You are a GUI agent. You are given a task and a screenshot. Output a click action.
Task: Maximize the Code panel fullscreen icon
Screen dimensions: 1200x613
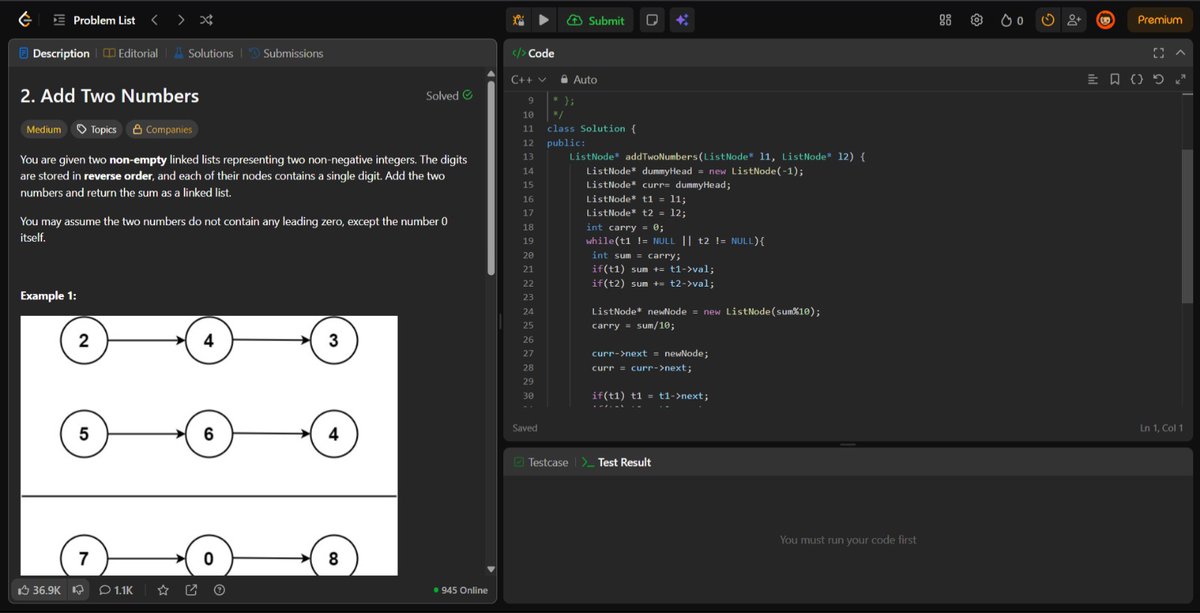click(1159, 53)
